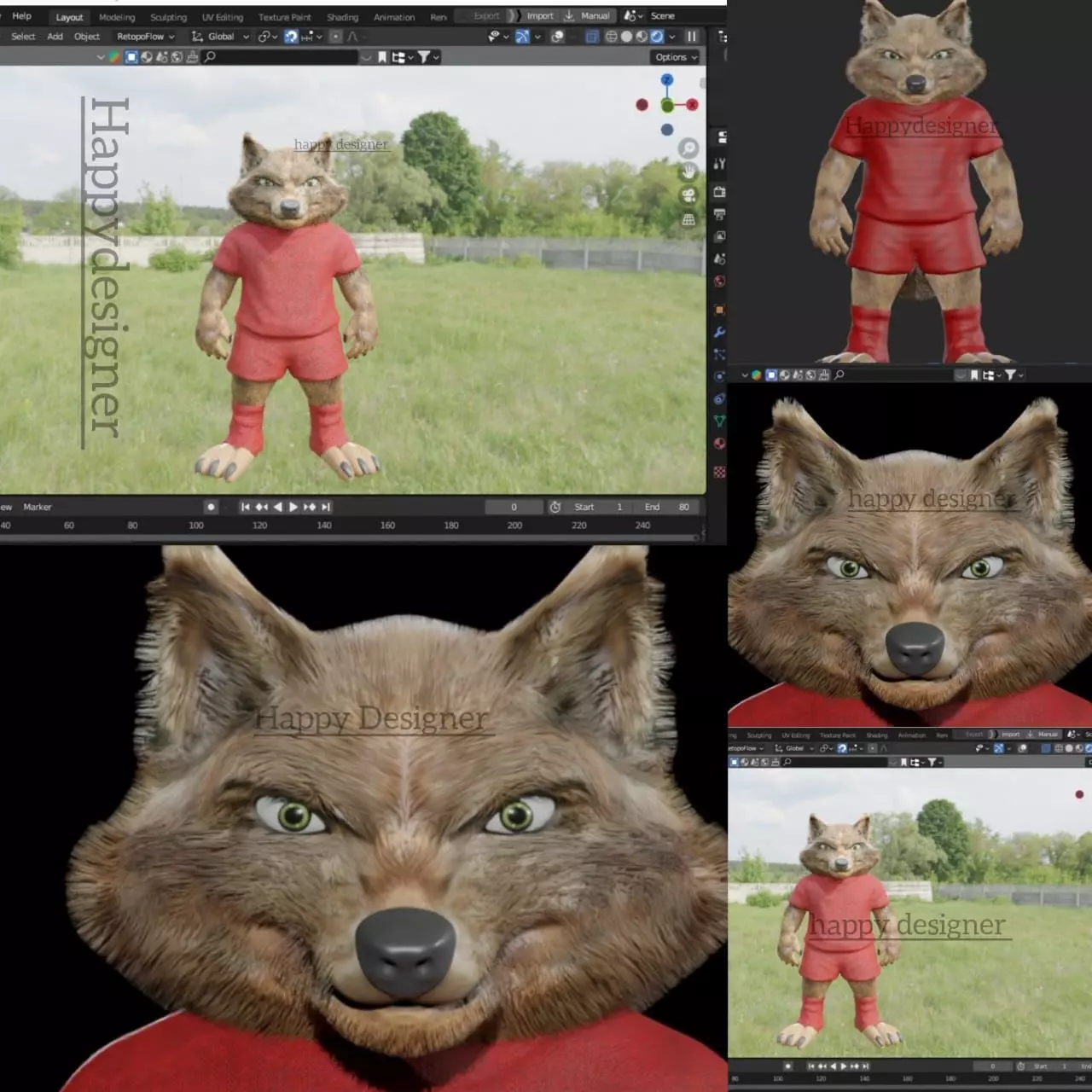Toggle the pause icon in viewport header

coord(692,37)
